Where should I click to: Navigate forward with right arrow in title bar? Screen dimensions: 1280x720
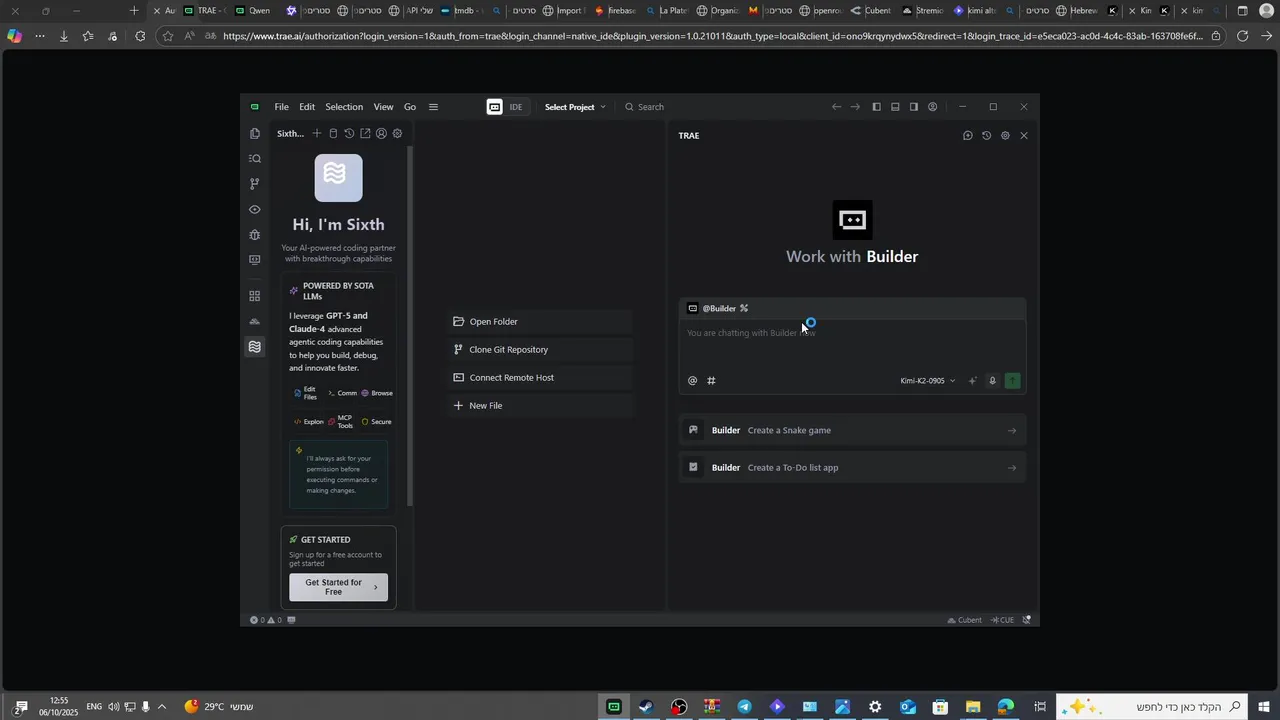pos(855,107)
